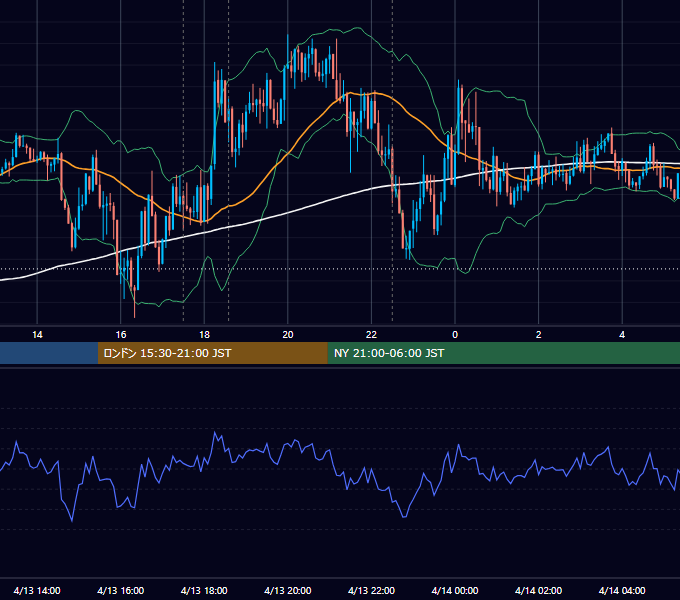Click the 4/13 20:00 date label
Screen dimensions: 680x600
(288, 590)
